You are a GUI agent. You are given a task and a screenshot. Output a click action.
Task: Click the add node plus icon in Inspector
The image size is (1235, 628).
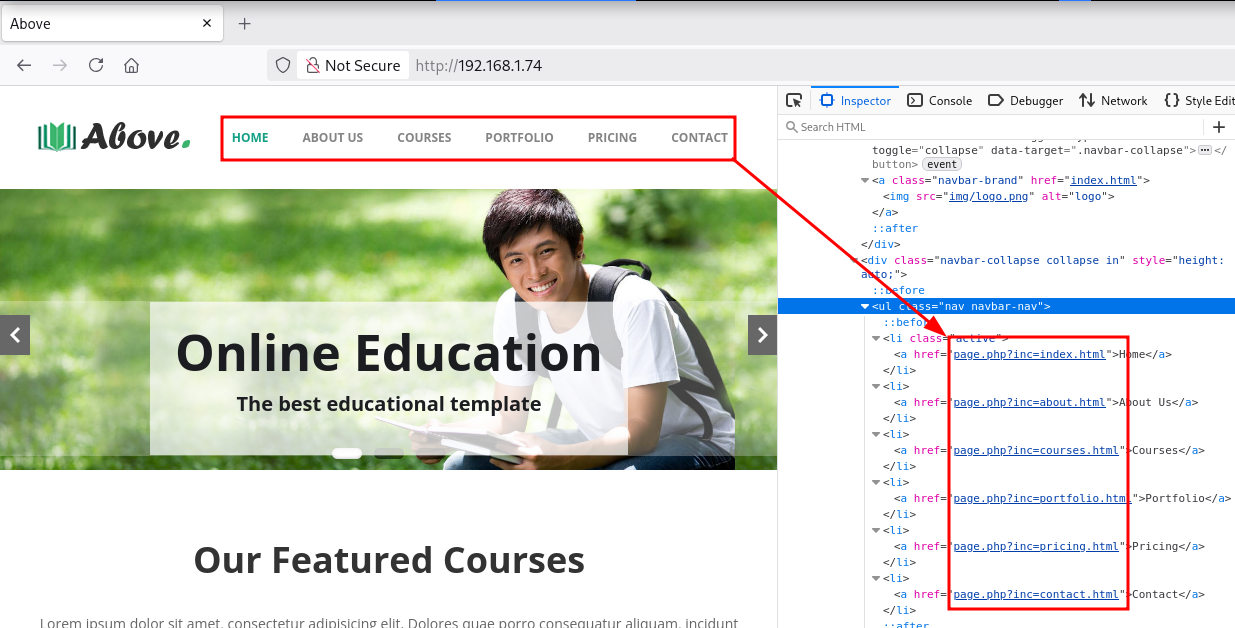(x=1218, y=127)
